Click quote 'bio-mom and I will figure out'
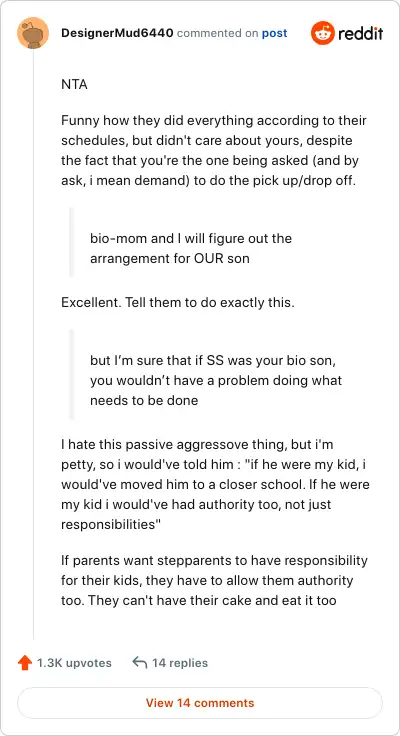This screenshot has width=400, height=736. pyautogui.click(x=191, y=248)
